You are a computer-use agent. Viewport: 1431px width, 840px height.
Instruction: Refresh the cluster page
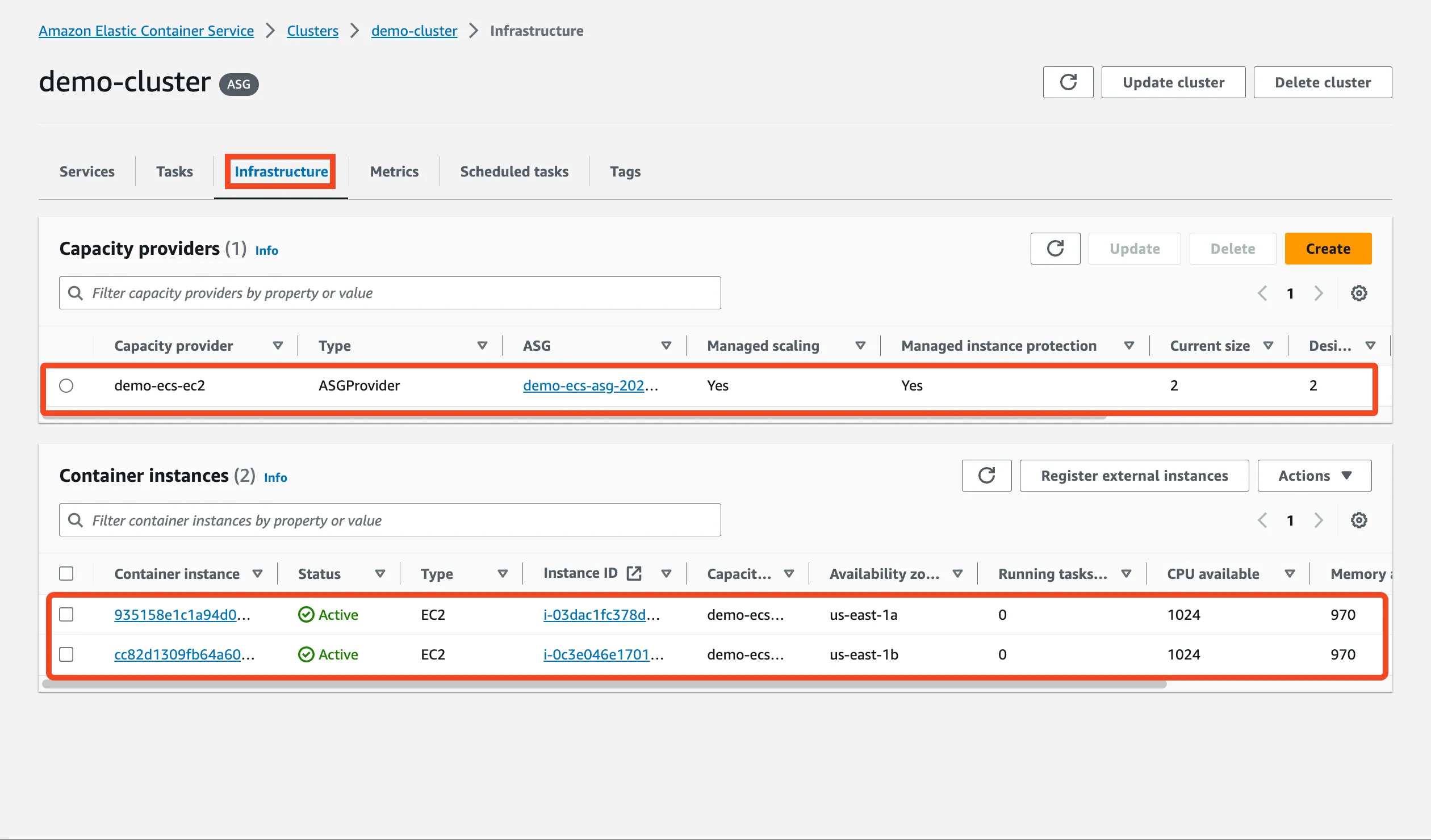coord(1068,82)
